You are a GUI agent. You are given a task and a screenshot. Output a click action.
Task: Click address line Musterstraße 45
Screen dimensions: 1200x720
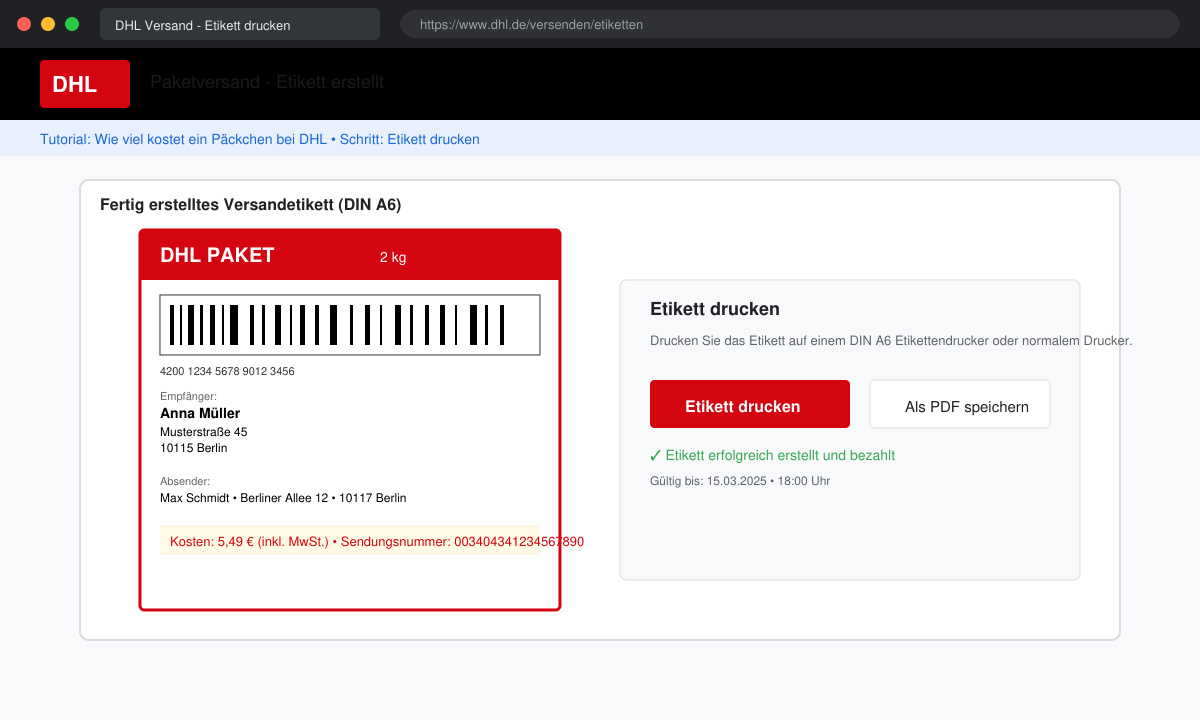204,432
